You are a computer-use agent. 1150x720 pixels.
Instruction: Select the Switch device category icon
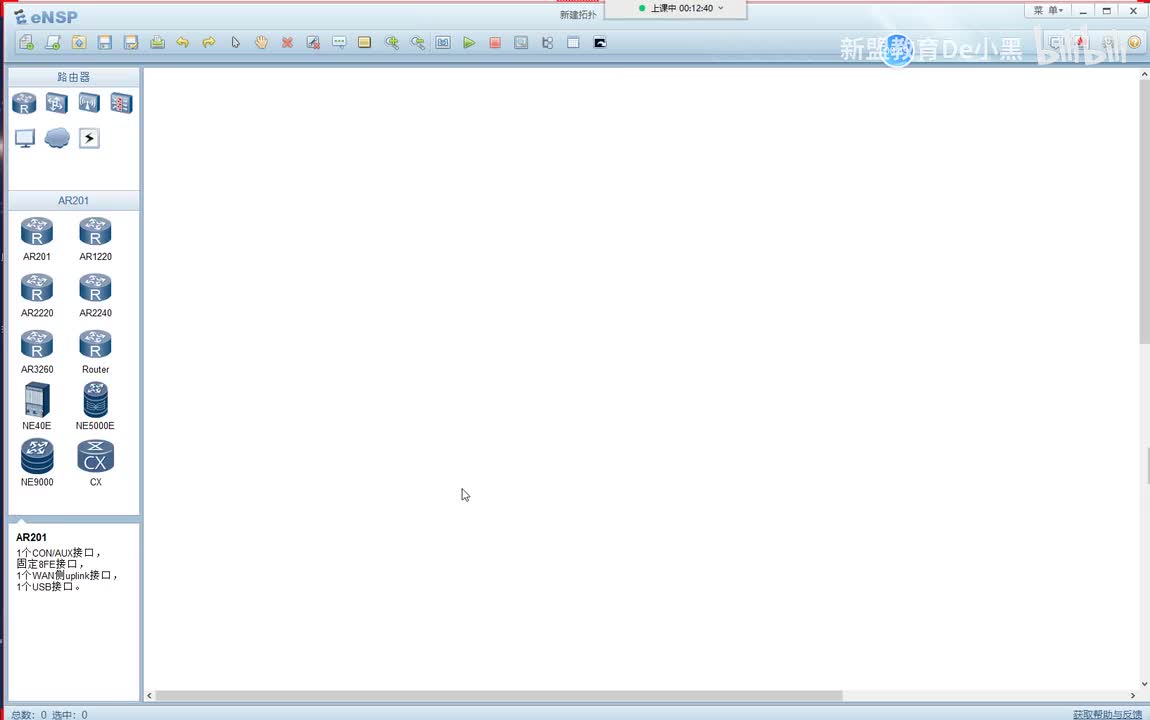click(56, 103)
